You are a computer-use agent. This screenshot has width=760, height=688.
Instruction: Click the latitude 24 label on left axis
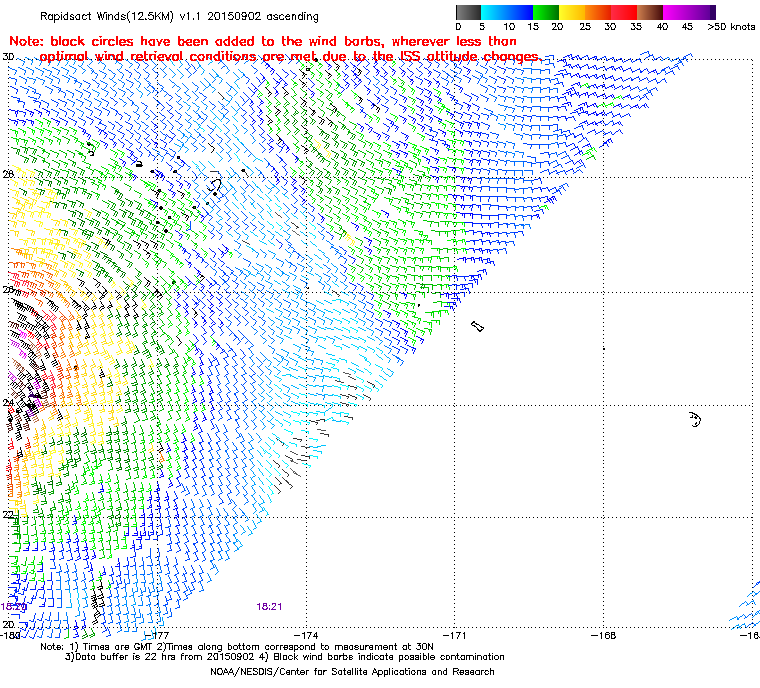click(x=8, y=402)
